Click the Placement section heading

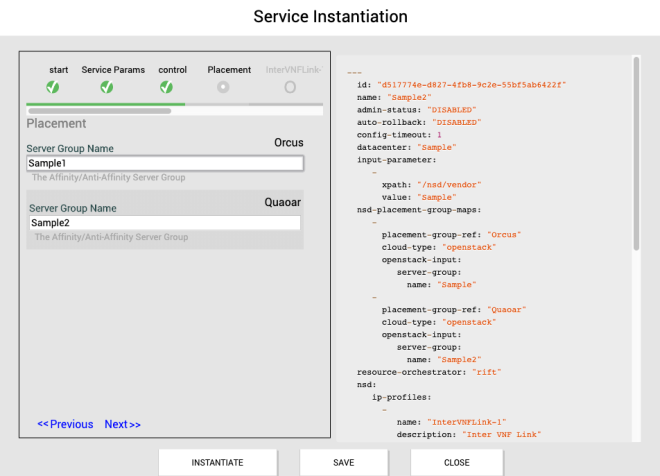point(56,124)
